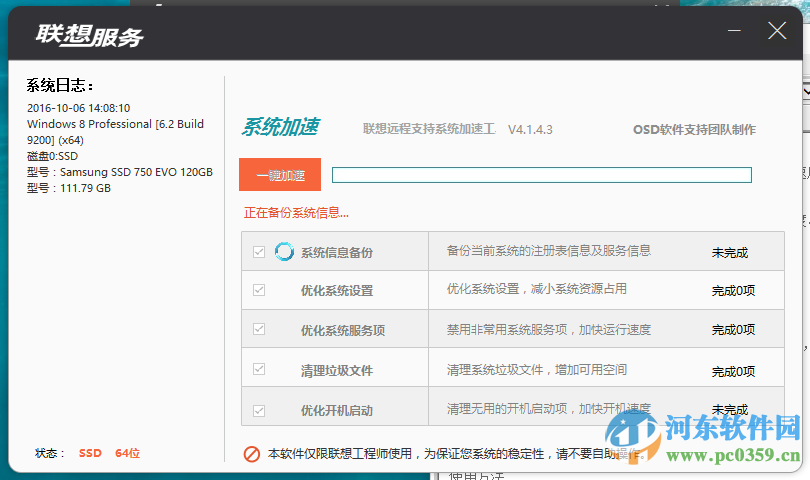Close the 联想服务 window
Viewport: 810px width, 480px height.
(x=777, y=30)
